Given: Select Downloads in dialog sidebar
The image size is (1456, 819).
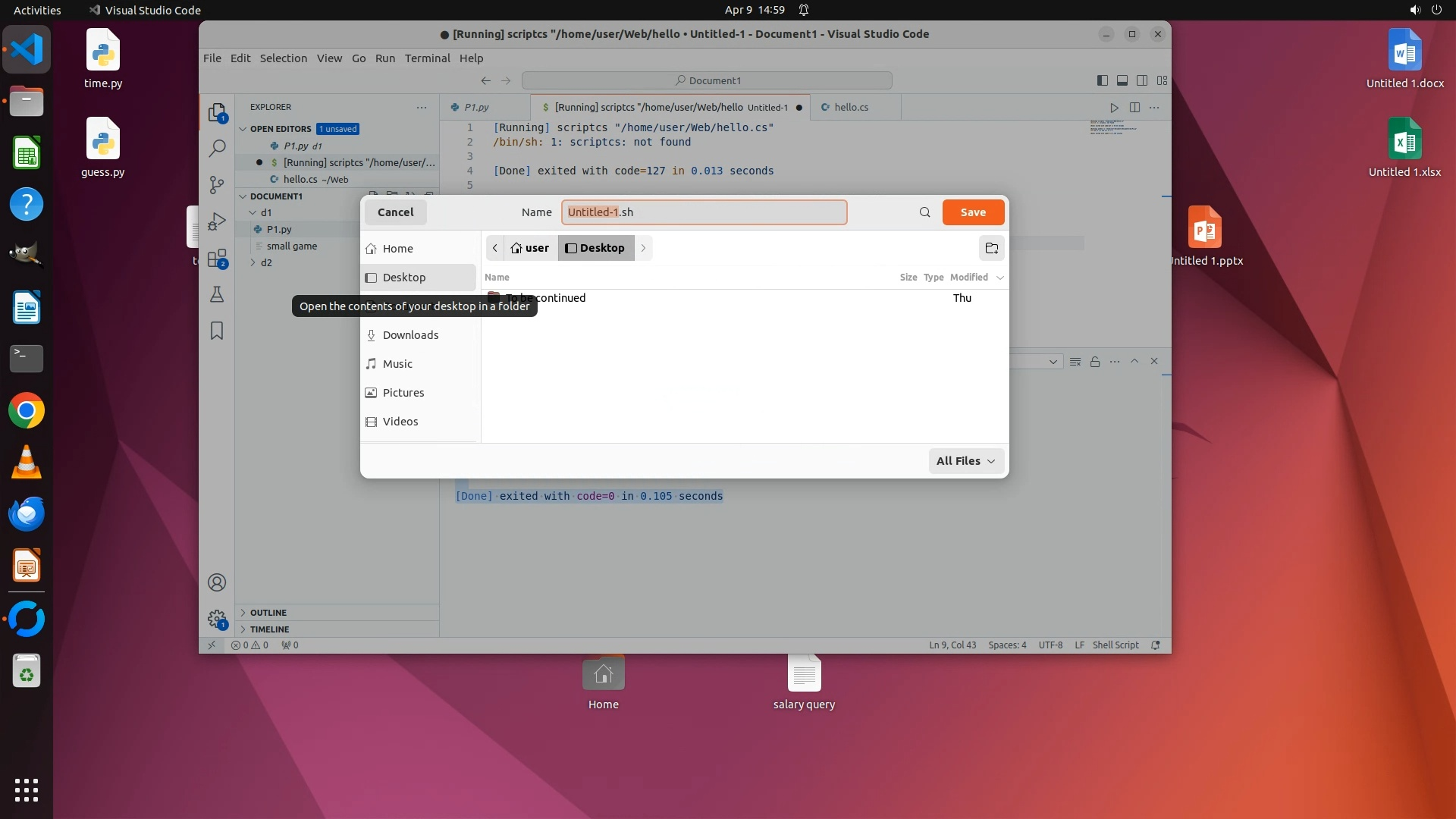Looking at the screenshot, I should click(410, 335).
